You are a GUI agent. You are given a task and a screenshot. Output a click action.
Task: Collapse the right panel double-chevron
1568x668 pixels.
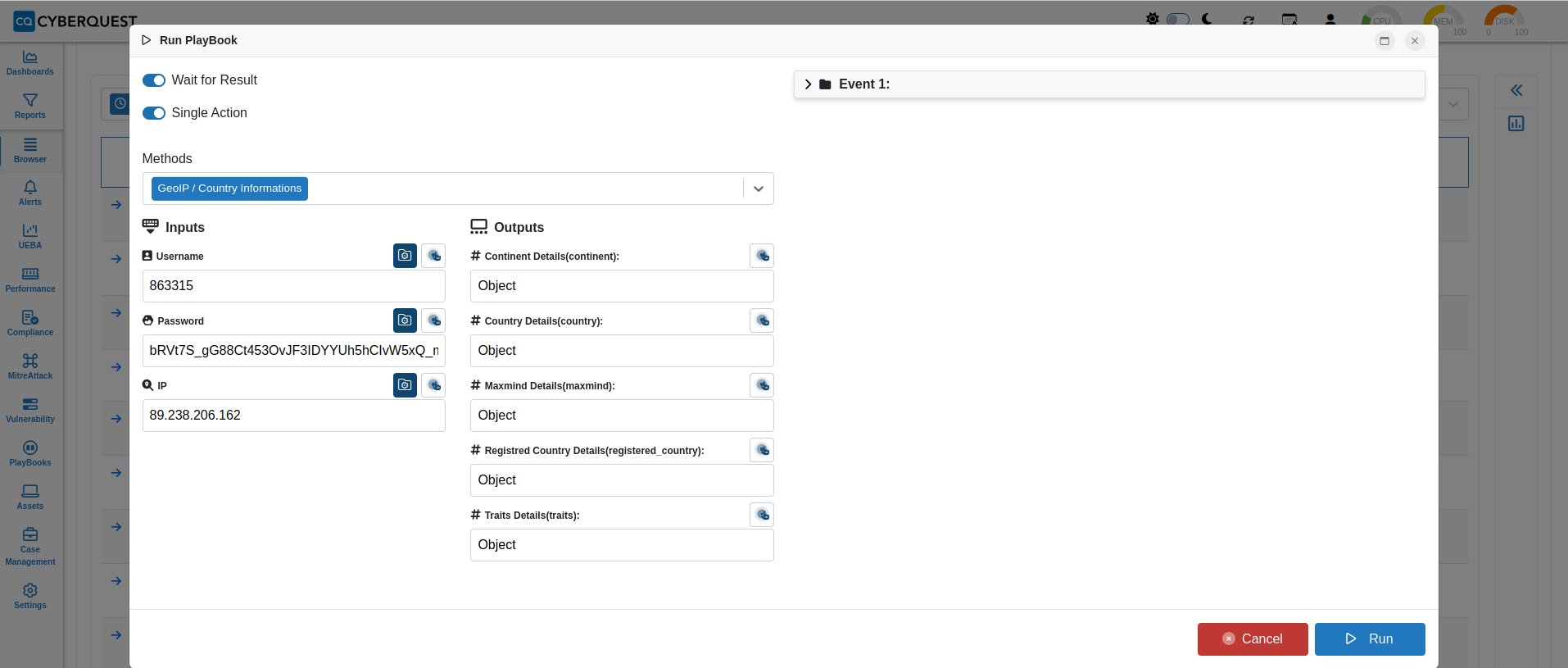coord(1516,90)
